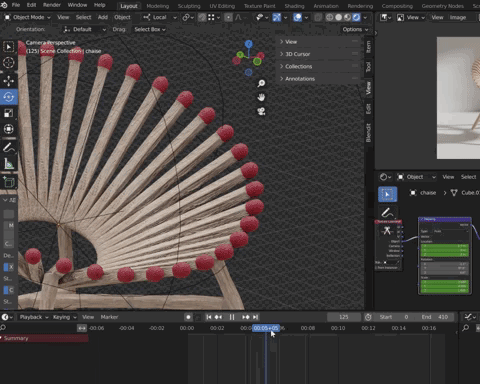Select the Annotate pencil tool in viewport
Image resolution: width=480 pixels, height=384 pixels.
click(9, 148)
